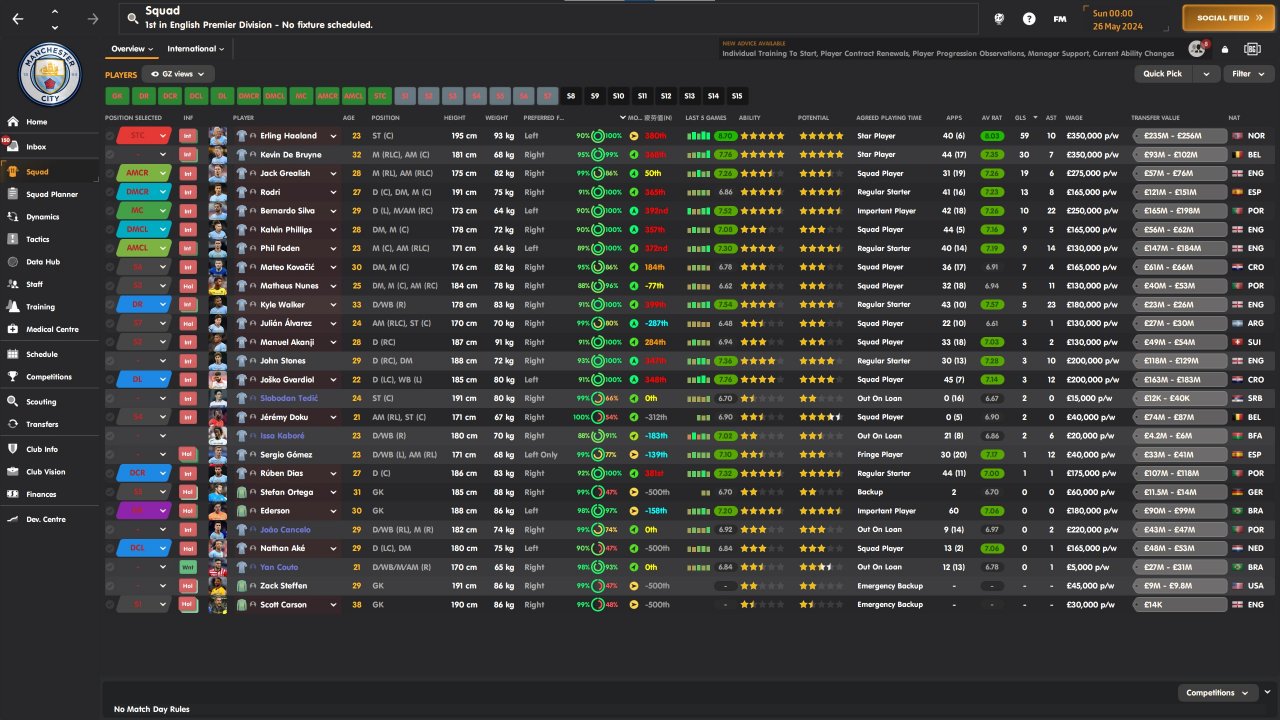Open Inbox from the sidebar envelope icon
Viewport: 1280px width, 720px height.
tap(12, 147)
